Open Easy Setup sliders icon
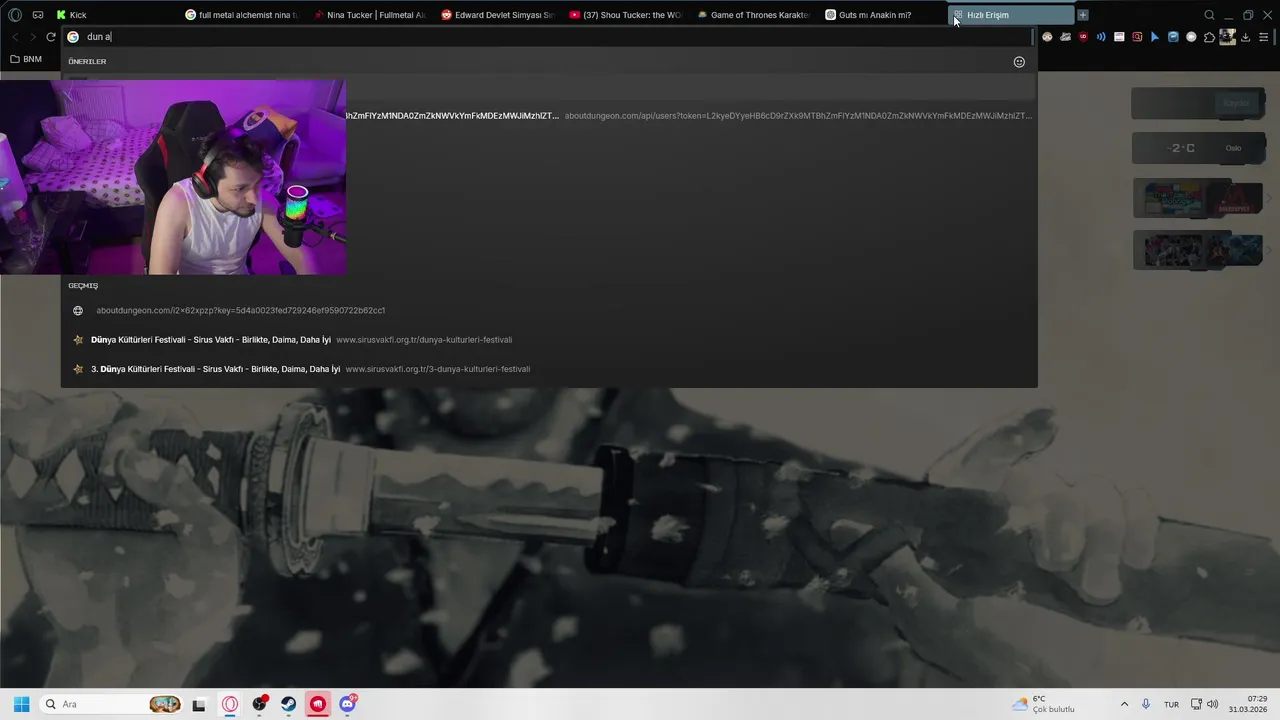This screenshot has width=1280, height=720. point(1263,37)
